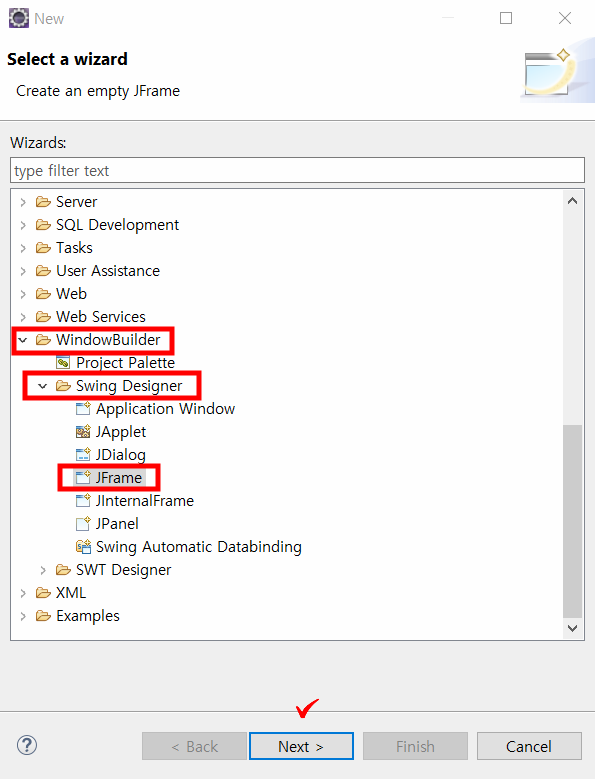Select the Application Window entry
595x779 pixels.
165,409
